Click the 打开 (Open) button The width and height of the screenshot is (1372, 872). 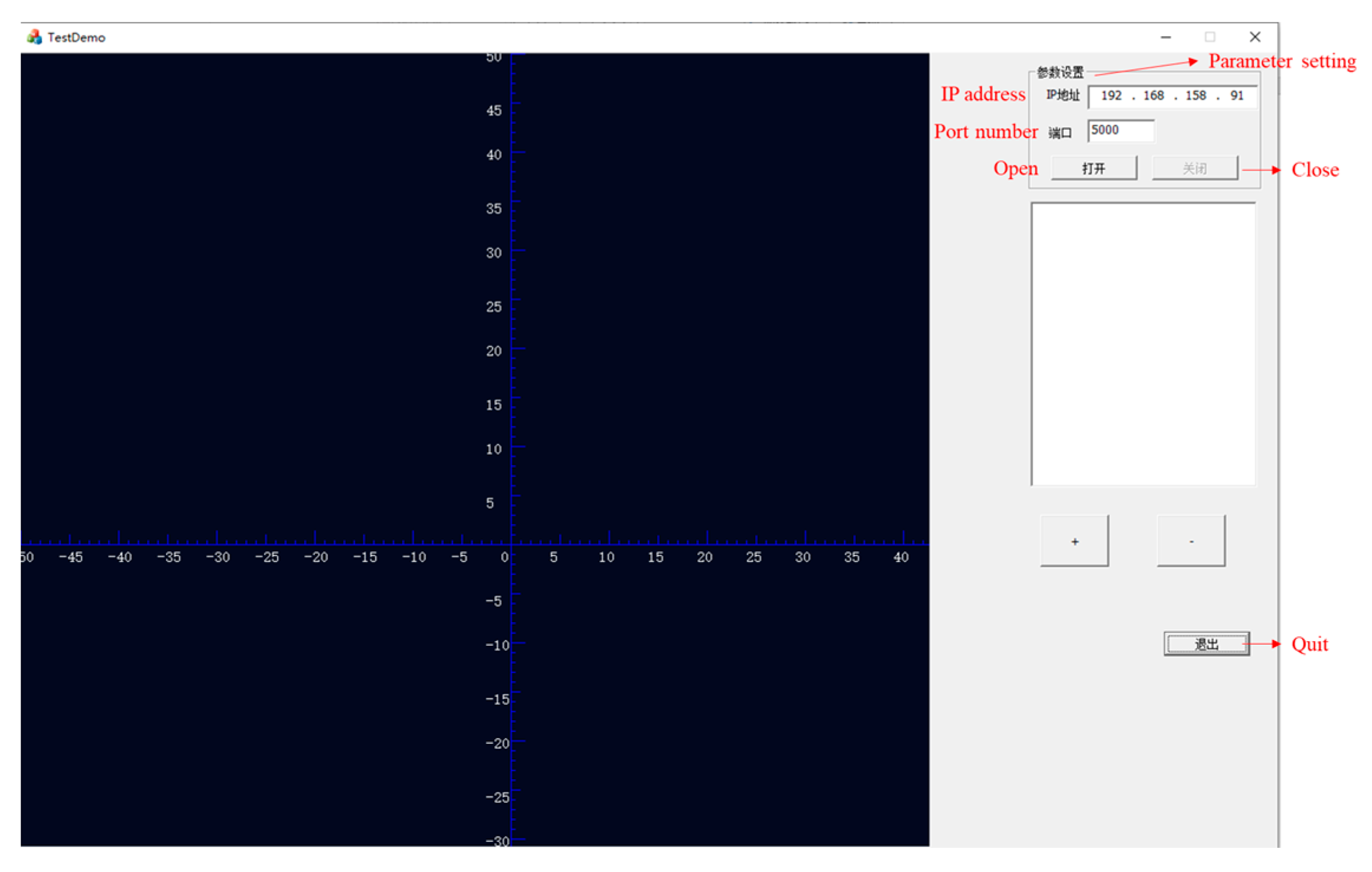tap(1094, 169)
